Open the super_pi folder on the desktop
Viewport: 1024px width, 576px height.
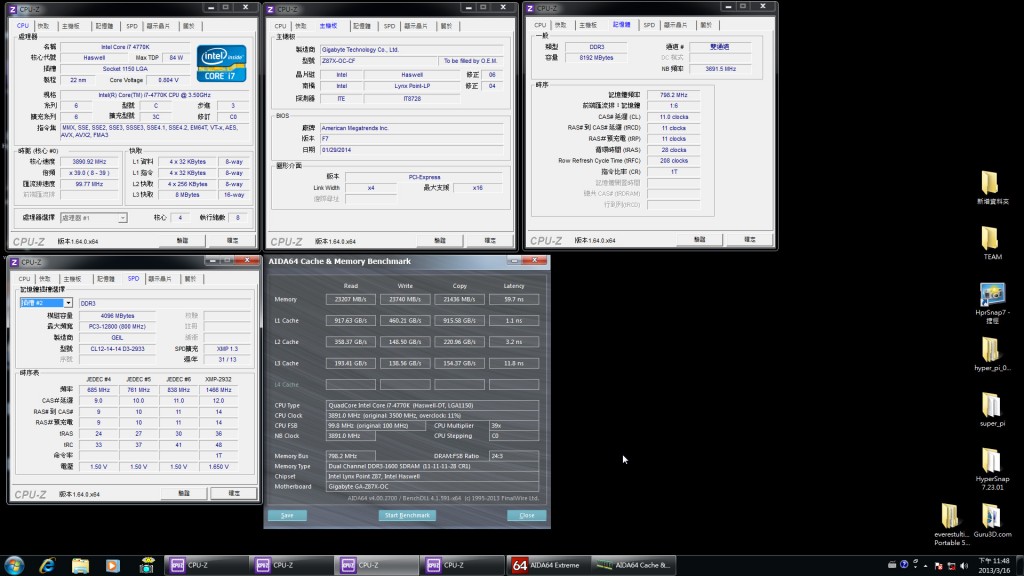[992, 409]
